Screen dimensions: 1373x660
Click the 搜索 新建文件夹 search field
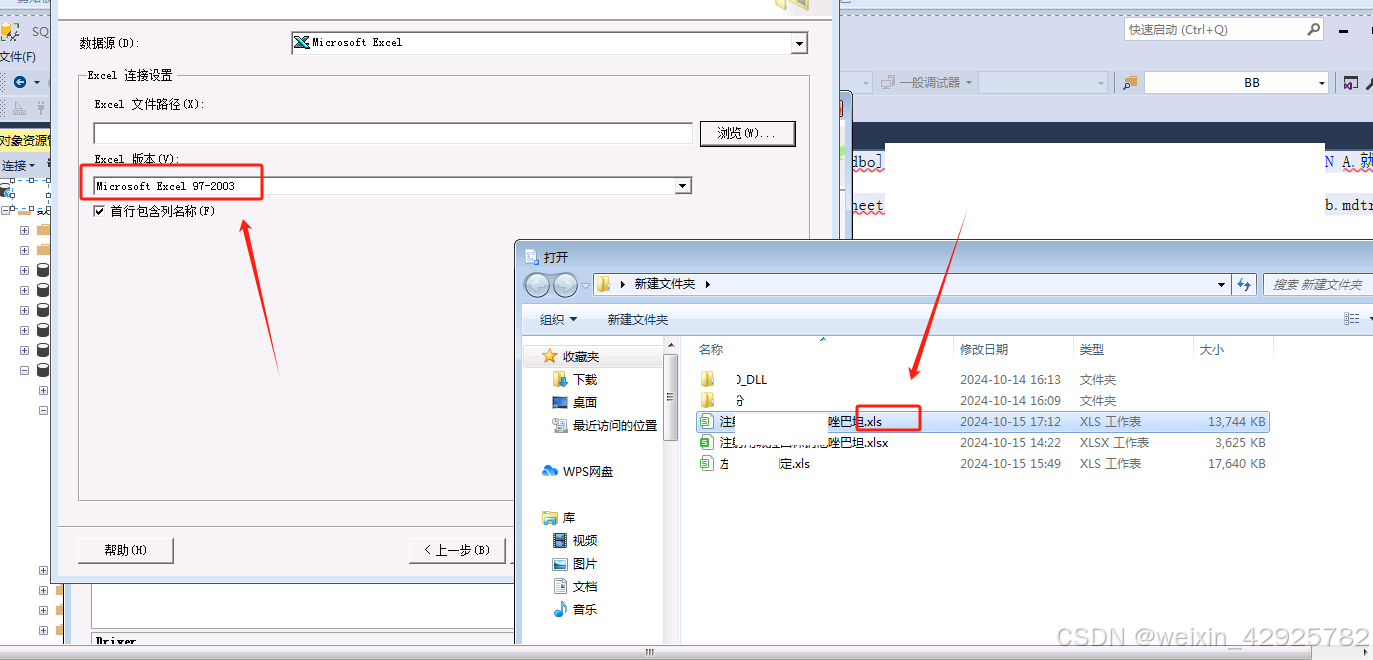pyautogui.click(x=1318, y=284)
